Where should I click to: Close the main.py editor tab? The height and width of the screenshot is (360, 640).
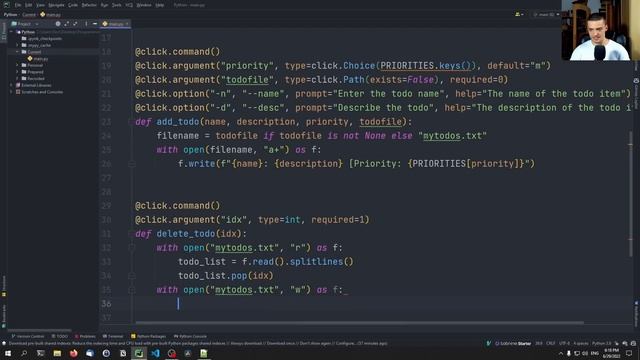coord(127,24)
